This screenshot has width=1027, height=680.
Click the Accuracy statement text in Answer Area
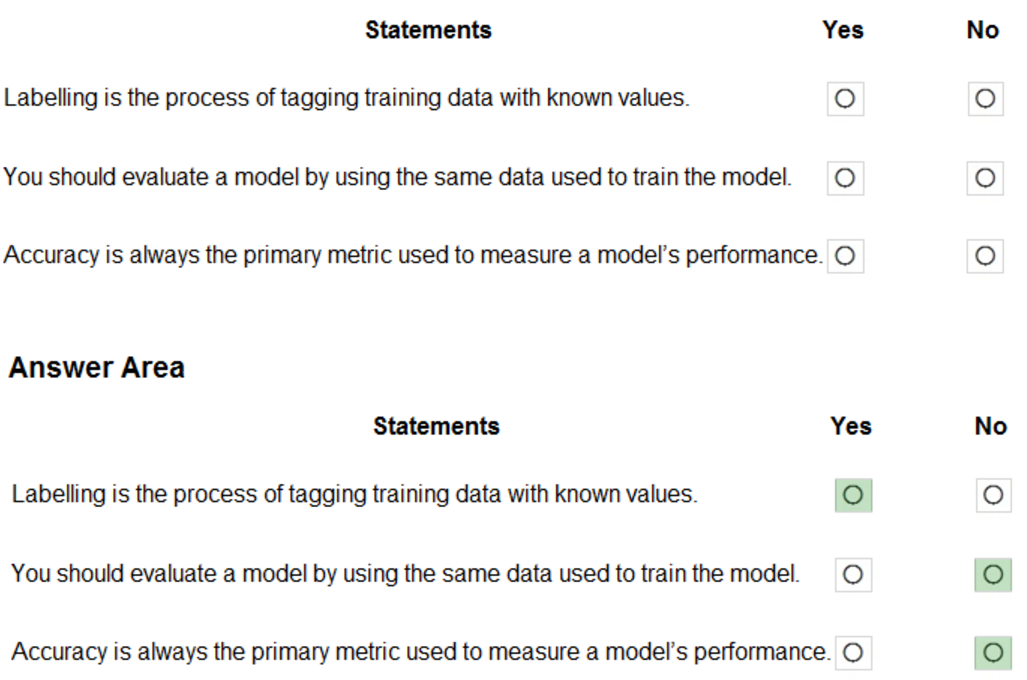[x=421, y=652]
